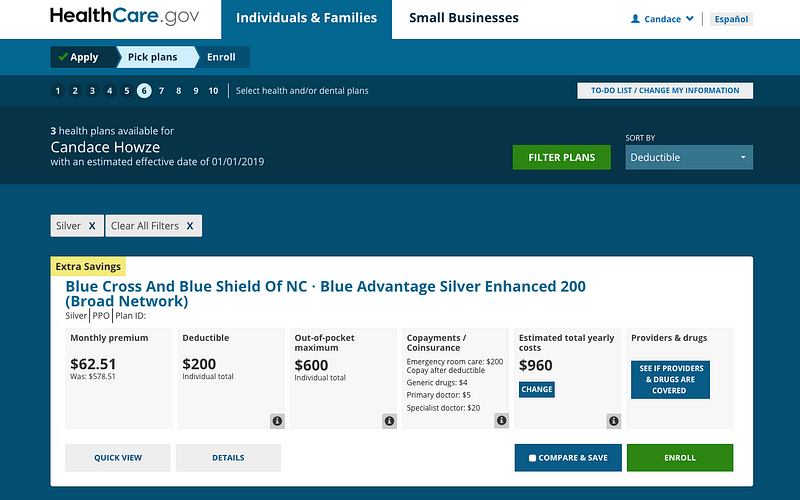Switch language to Español

[731, 19]
